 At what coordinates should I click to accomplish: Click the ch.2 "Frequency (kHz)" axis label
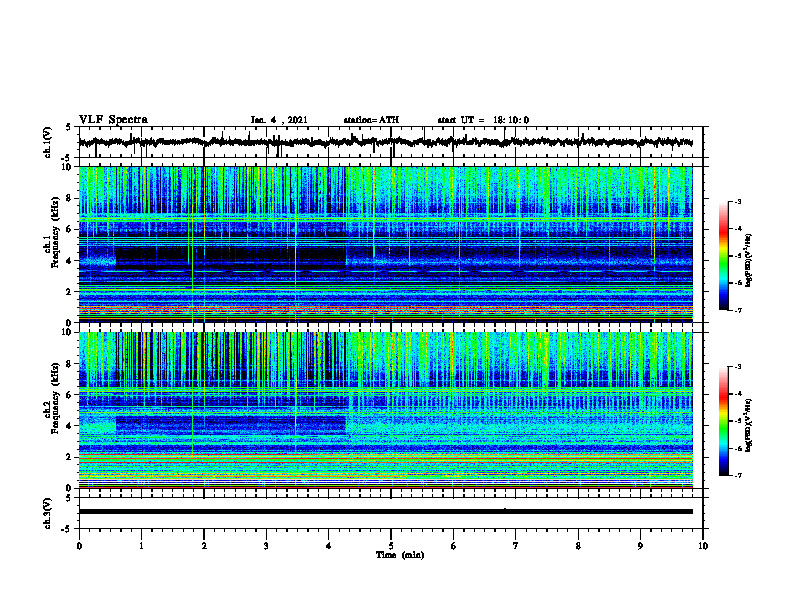56,398
